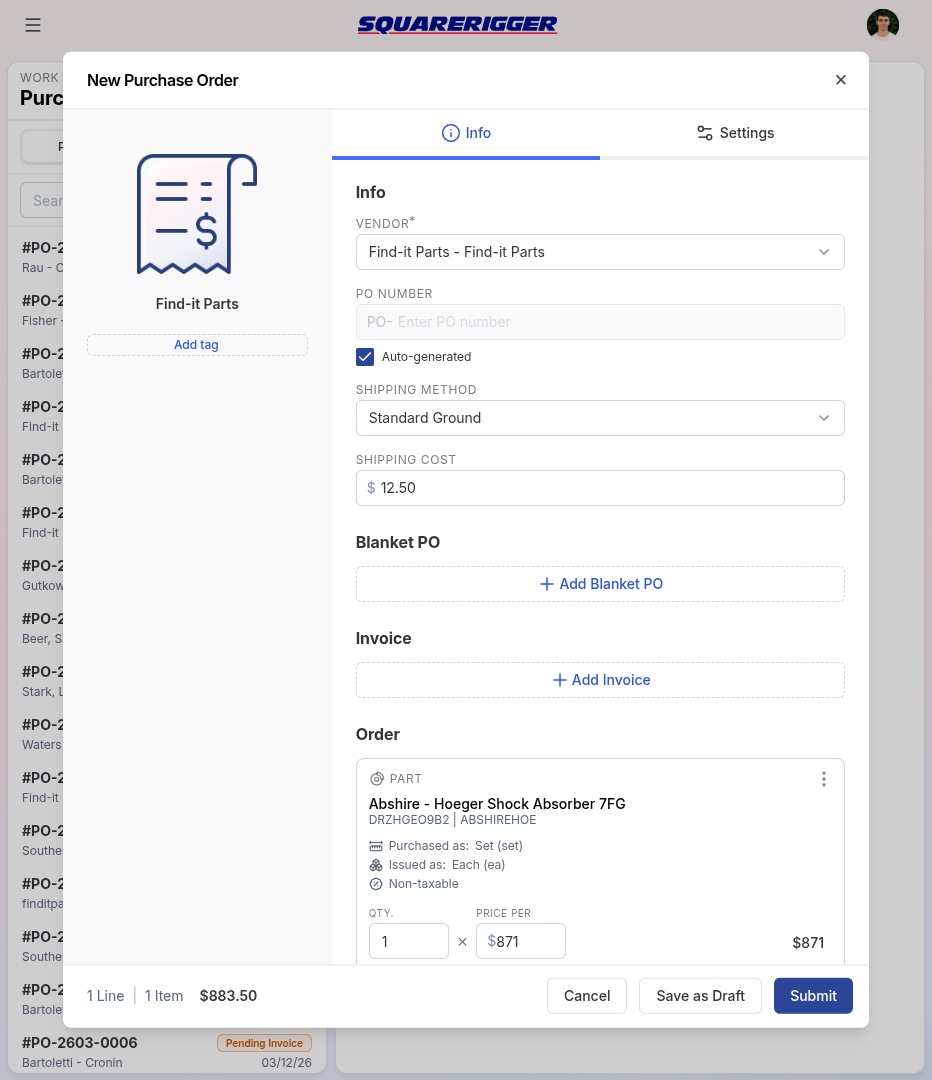This screenshot has width=932, height=1080.
Task: Open the part line three-dot menu
Action: click(x=823, y=779)
